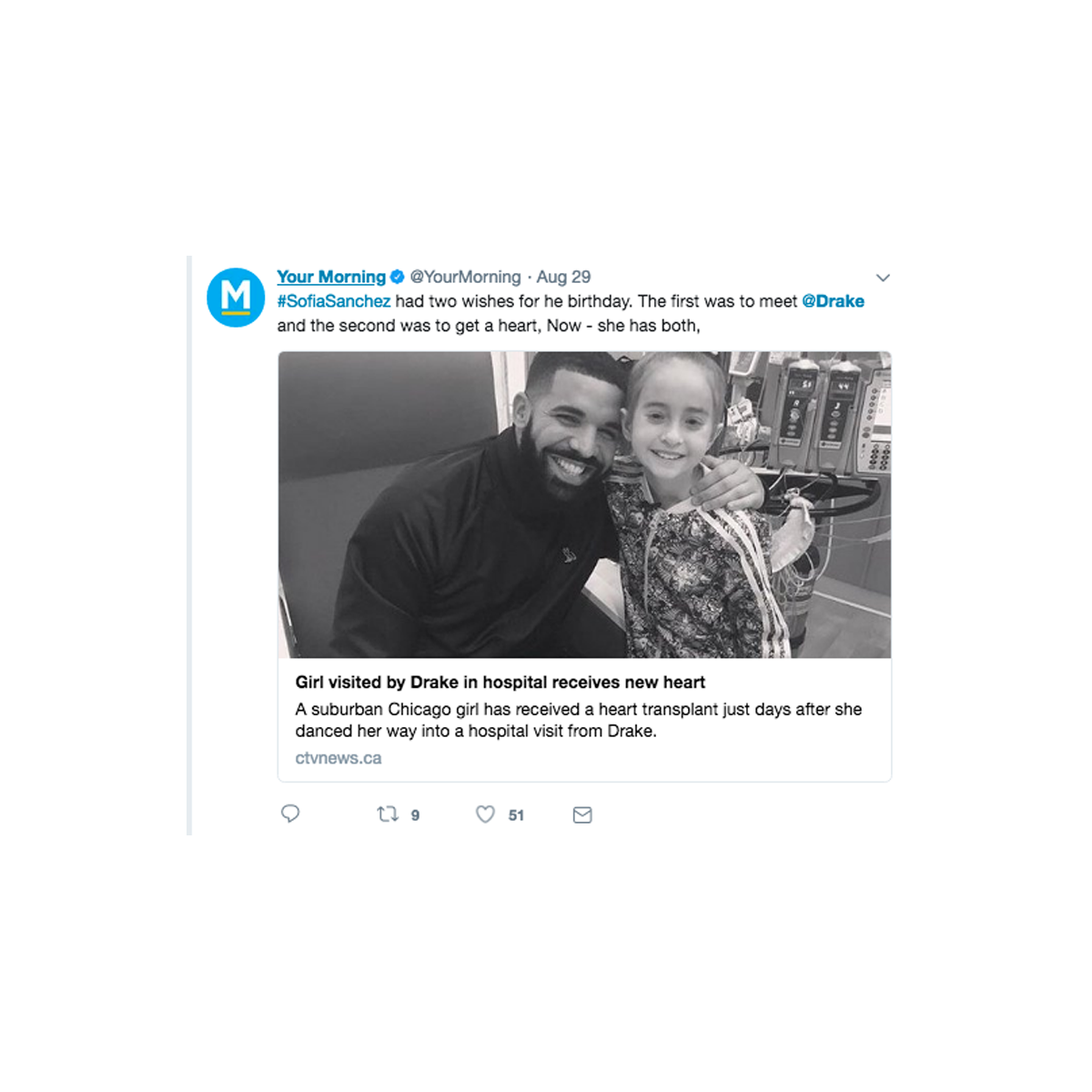Screen dimensions: 1092x1092
Task: Open Your Morning profile avatar
Action: coord(236,297)
